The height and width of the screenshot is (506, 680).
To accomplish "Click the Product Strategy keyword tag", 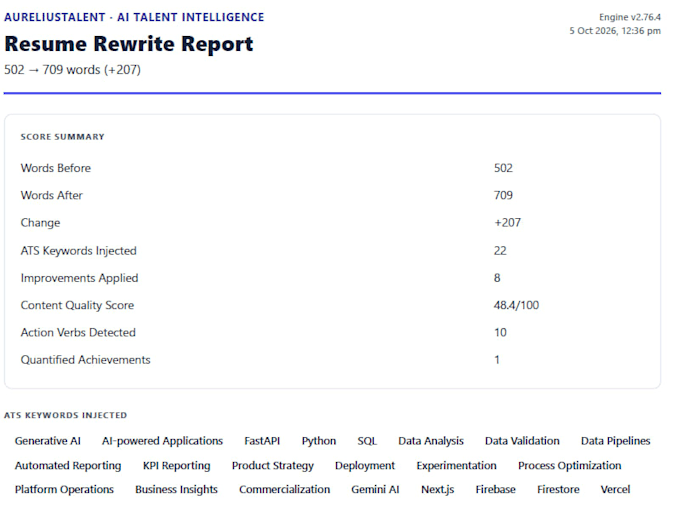I will (272, 466).
